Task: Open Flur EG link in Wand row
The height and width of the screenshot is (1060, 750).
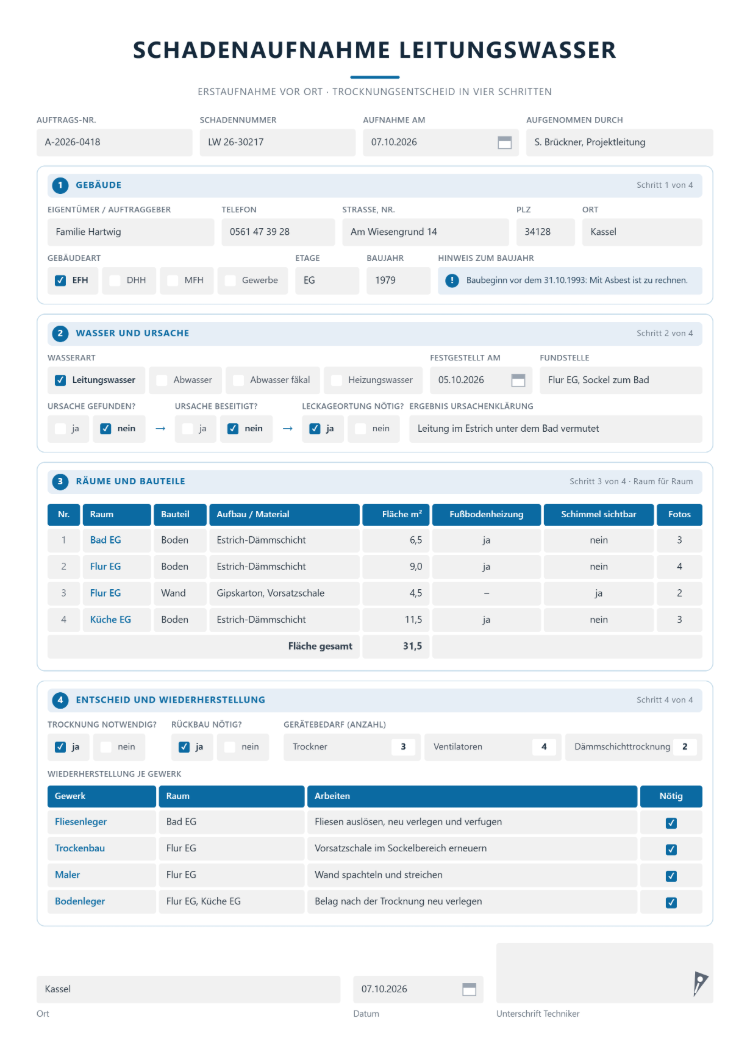Action: tap(106, 593)
